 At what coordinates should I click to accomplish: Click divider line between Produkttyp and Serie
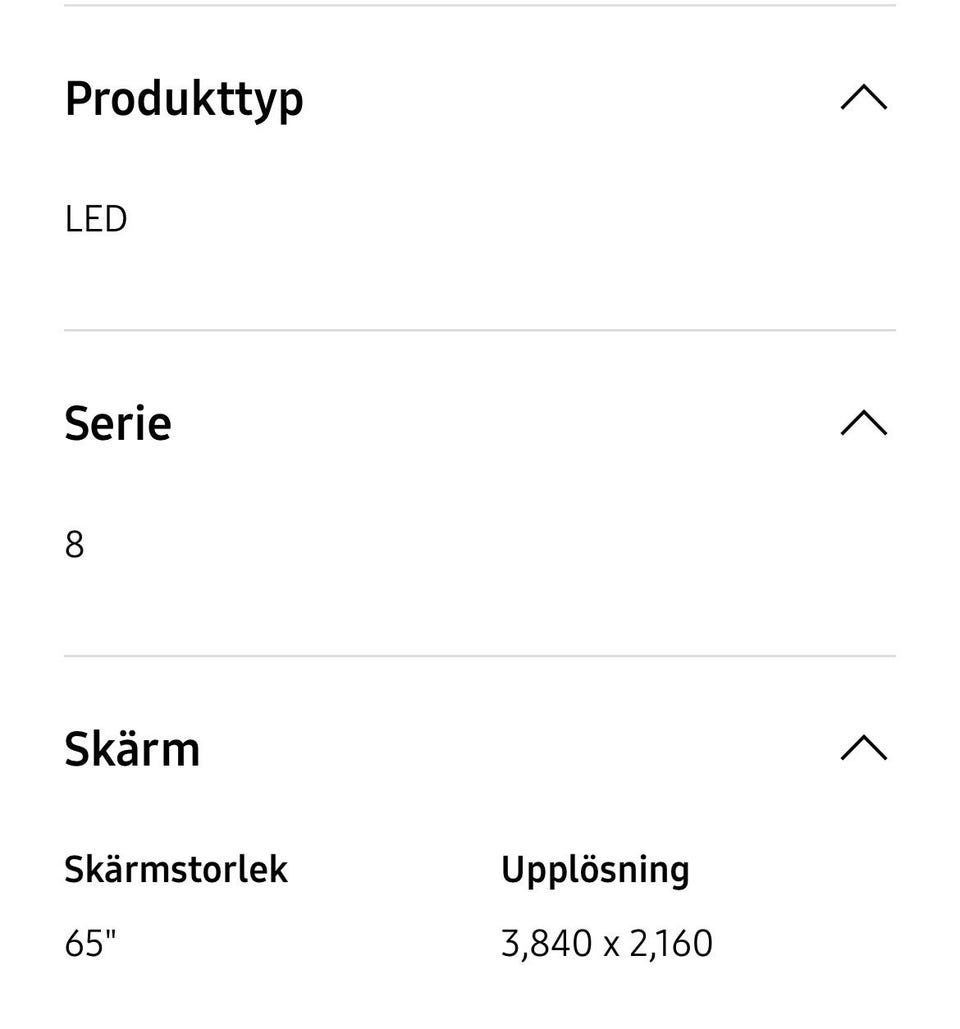coord(480,330)
